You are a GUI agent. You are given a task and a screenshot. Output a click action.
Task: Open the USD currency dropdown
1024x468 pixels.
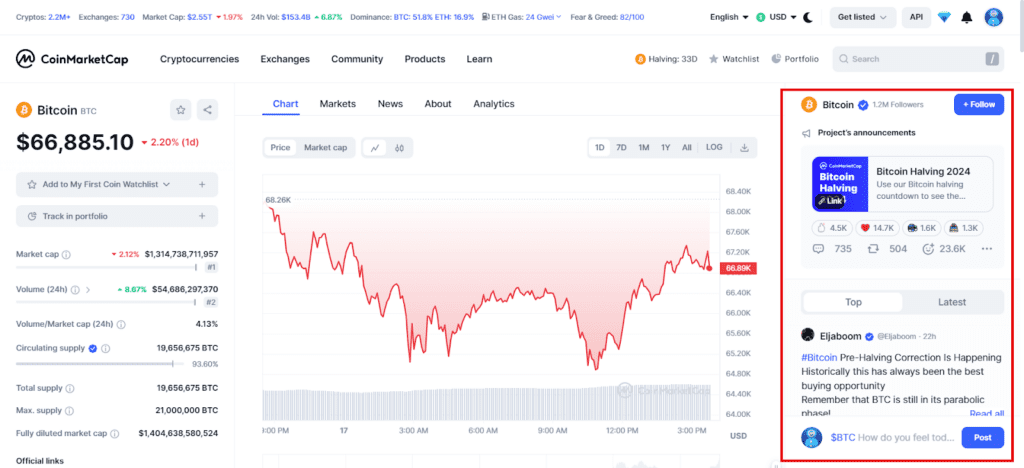[776, 17]
